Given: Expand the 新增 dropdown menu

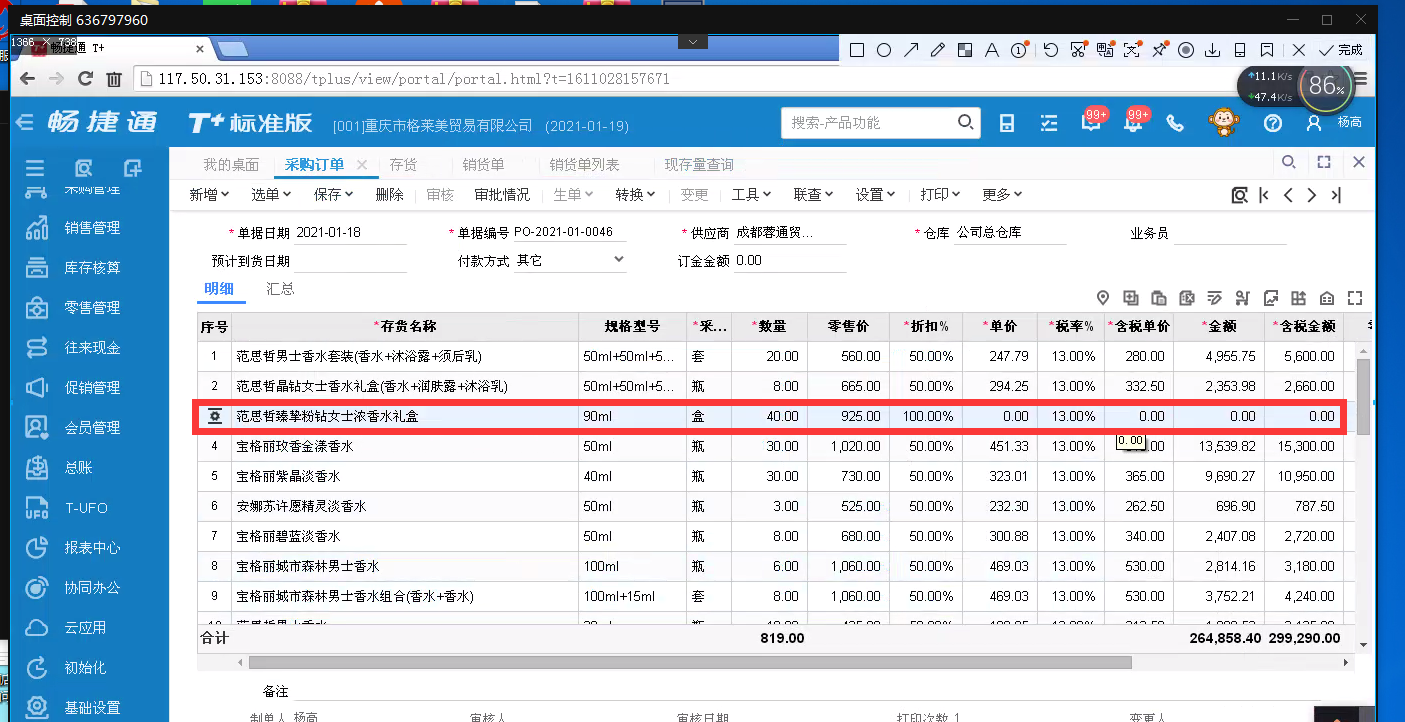Looking at the screenshot, I should coord(210,195).
